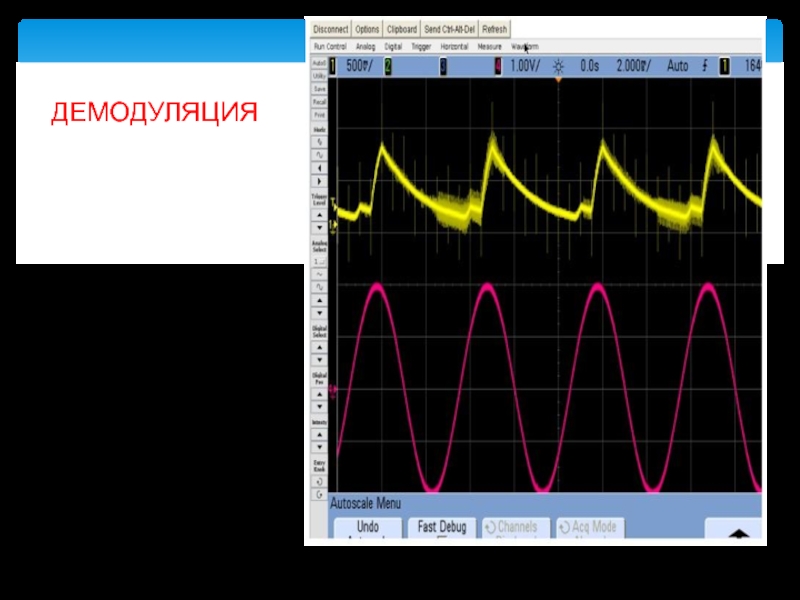
Task: Toggle channel 4 pink indicator
Action: [x=497, y=66]
